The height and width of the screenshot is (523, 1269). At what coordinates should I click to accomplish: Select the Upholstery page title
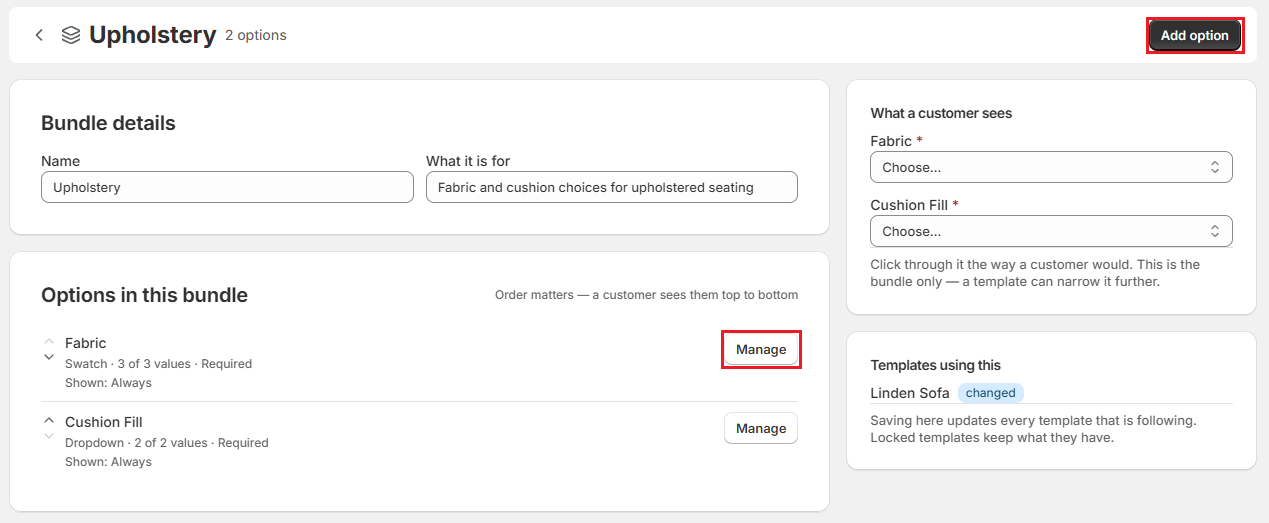pos(152,35)
